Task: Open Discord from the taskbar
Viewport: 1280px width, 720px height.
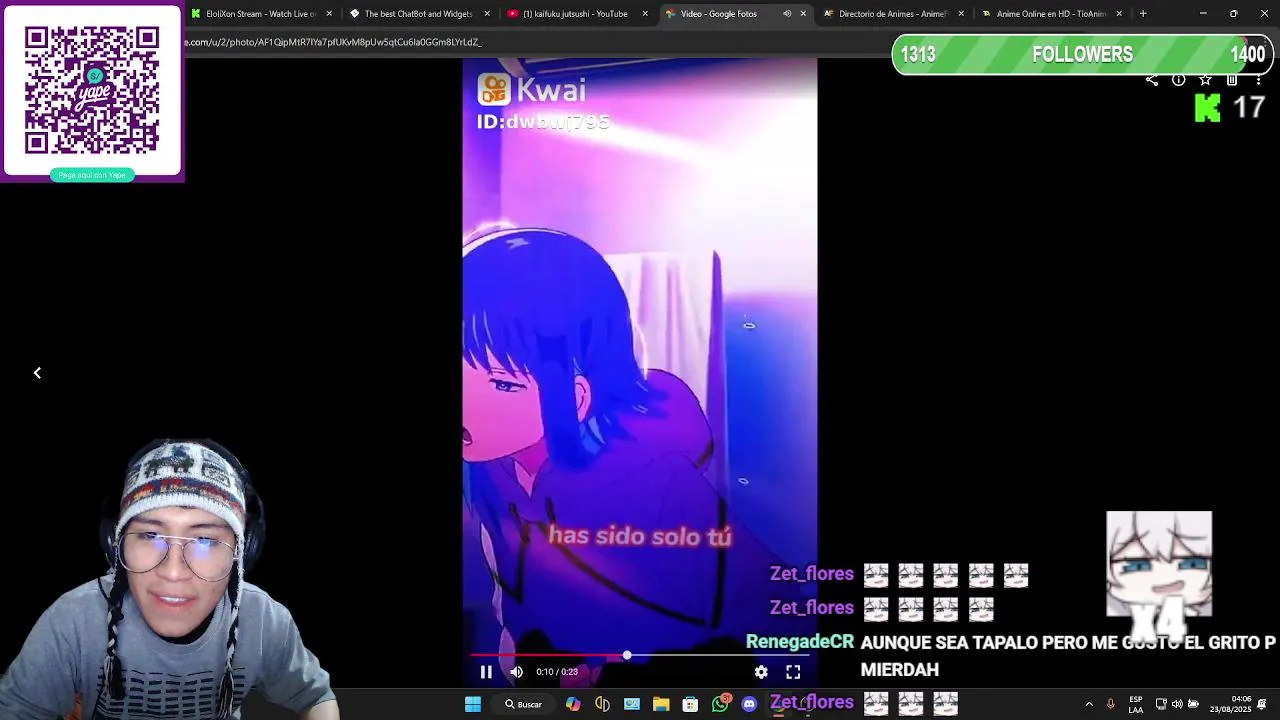Action: pyautogui.click(x=749, y=704)
